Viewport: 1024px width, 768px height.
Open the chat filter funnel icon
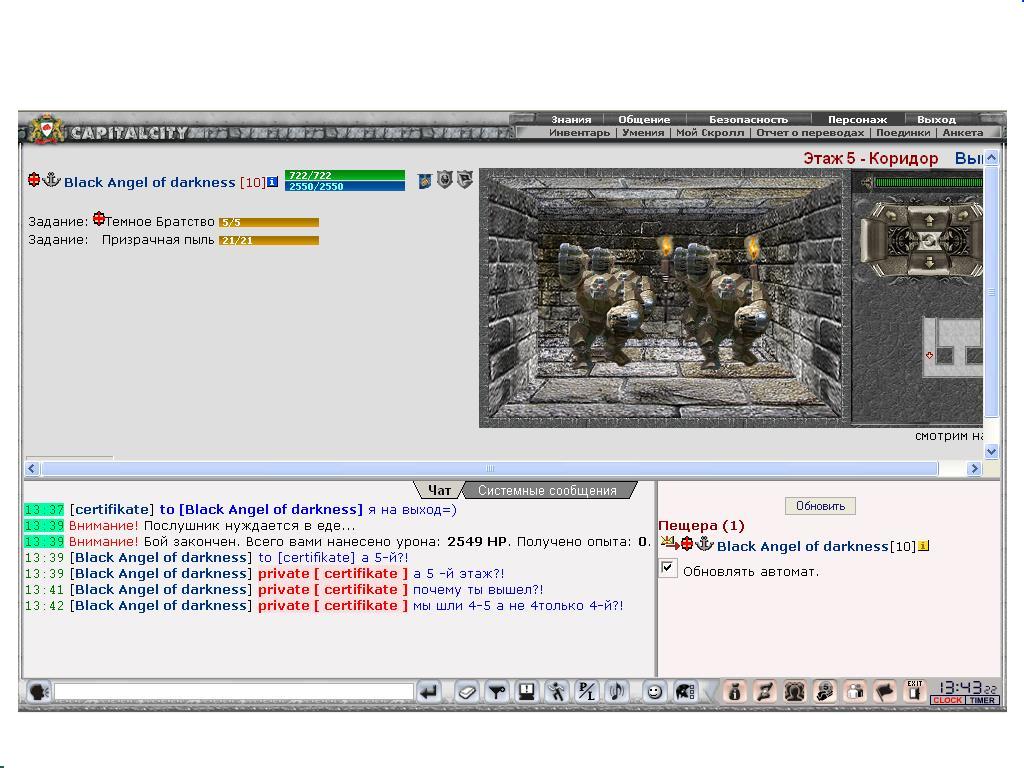(x=497, y=692)
